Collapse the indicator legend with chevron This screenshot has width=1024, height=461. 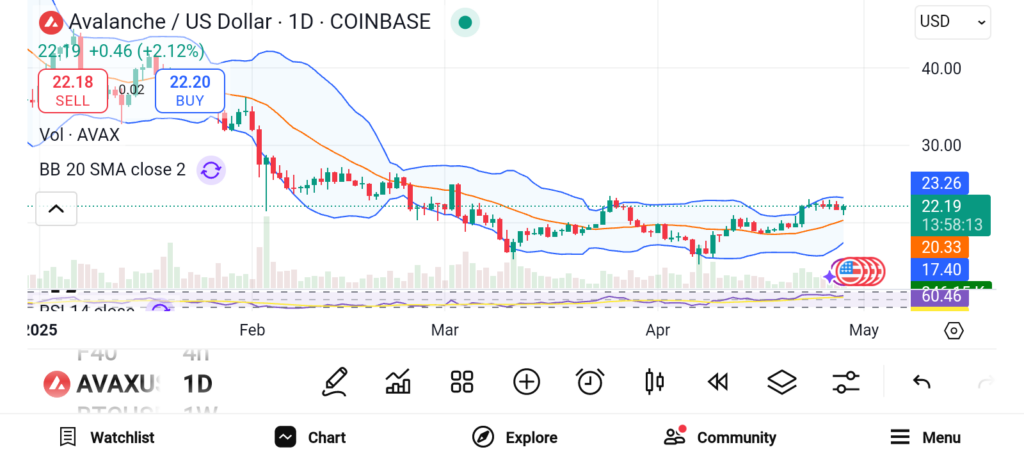click(56, 209)
